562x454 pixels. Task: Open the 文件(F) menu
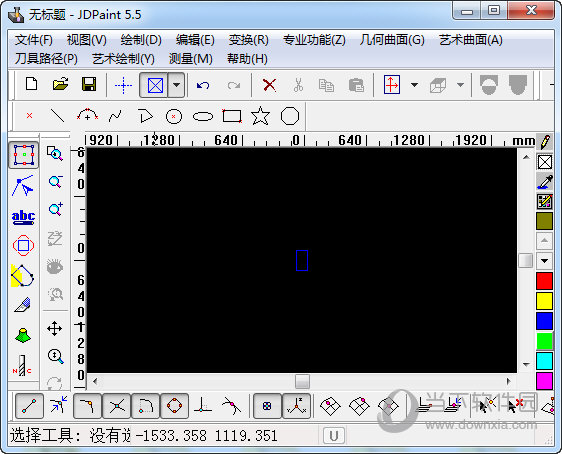click(34, 40)
